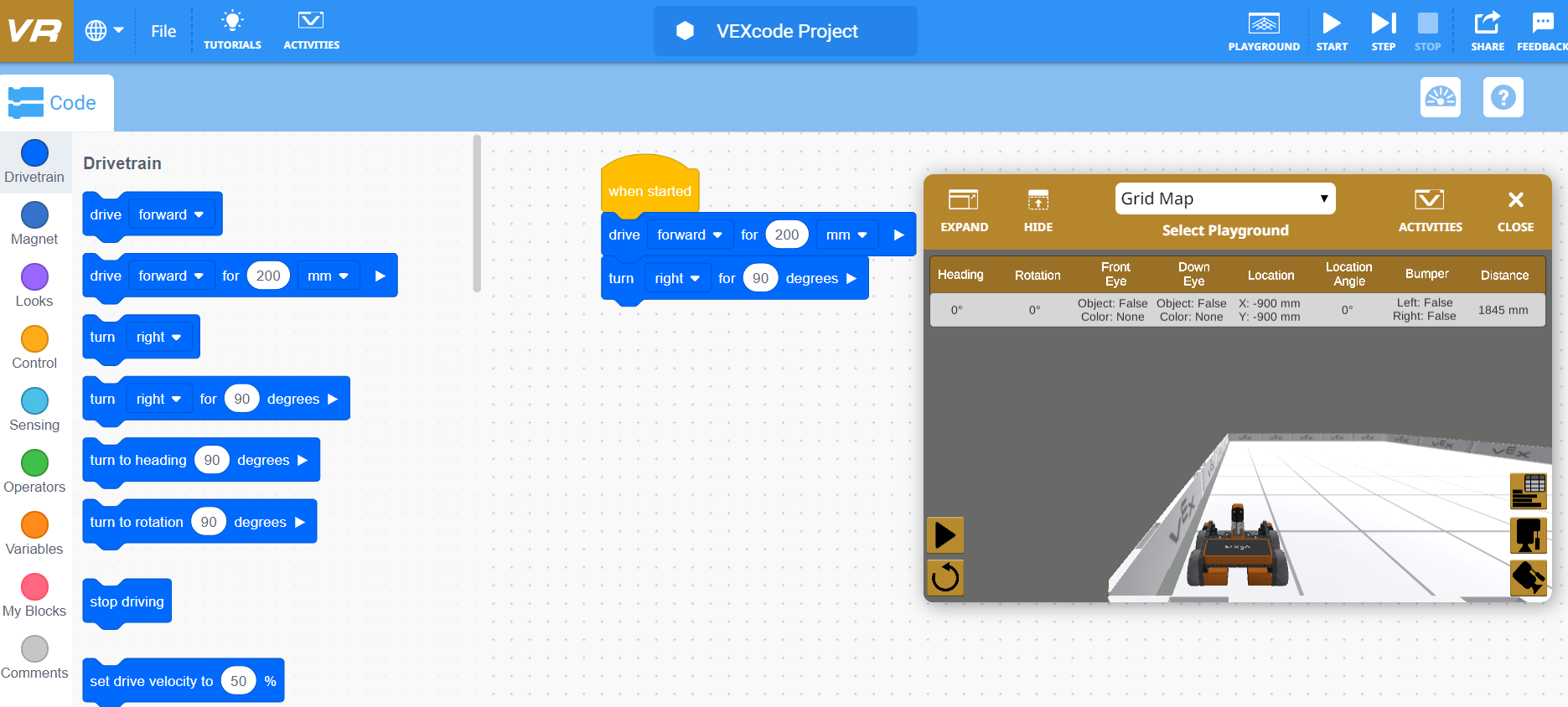Open the language globe dropdown
The height and width of the screenshot is (707, 1568).
(104, 31)
